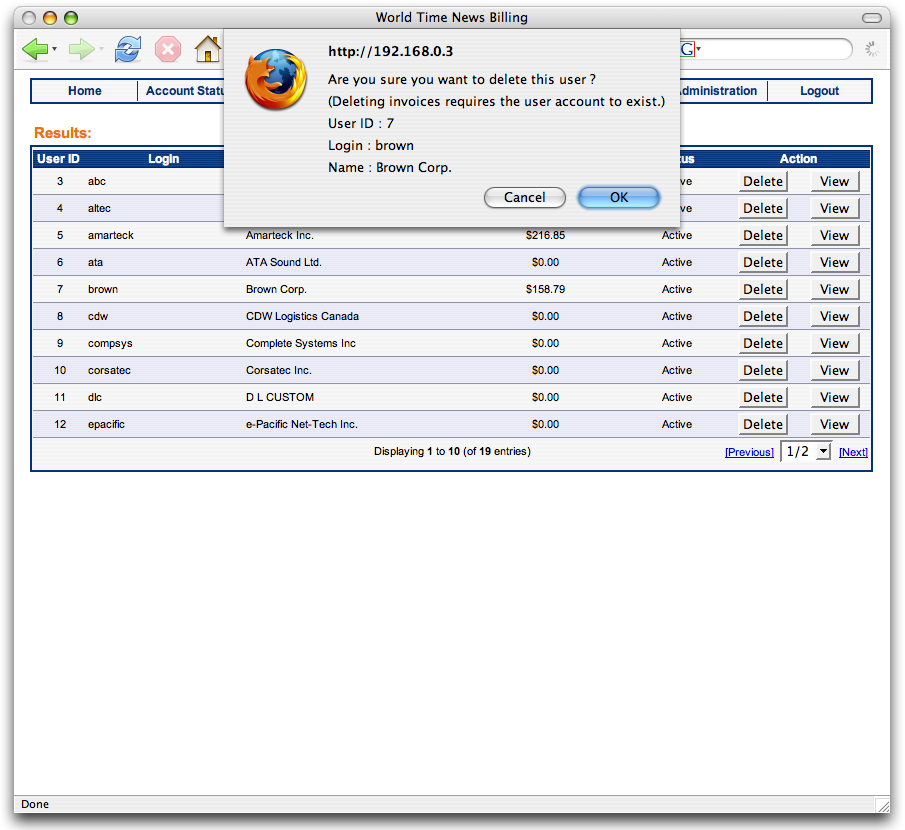Open the Home navigation tab
Image resolution: width=905 pixels, height=830 pixels.
[85, 91]
